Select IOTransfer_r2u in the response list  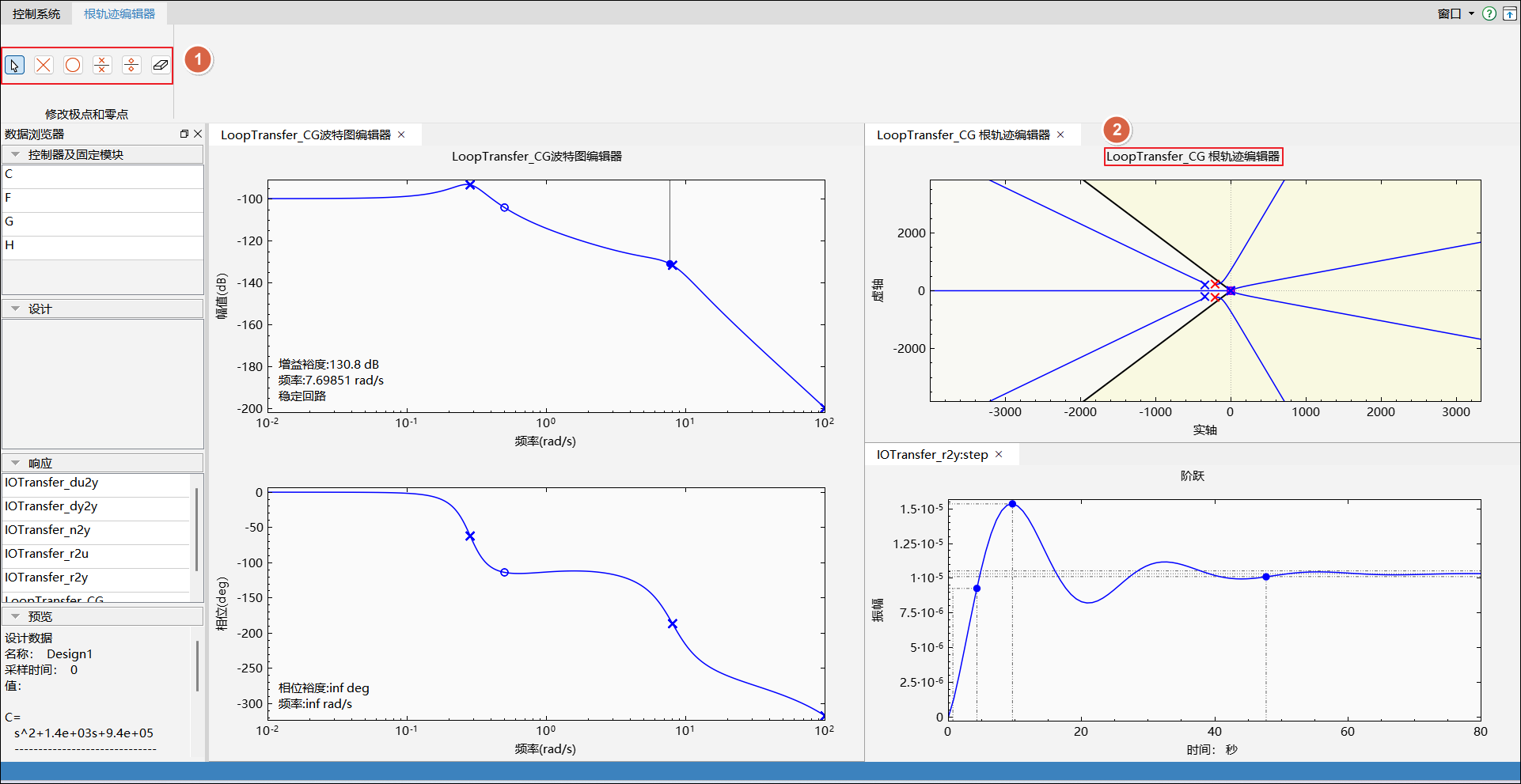[x=47, y=554]
